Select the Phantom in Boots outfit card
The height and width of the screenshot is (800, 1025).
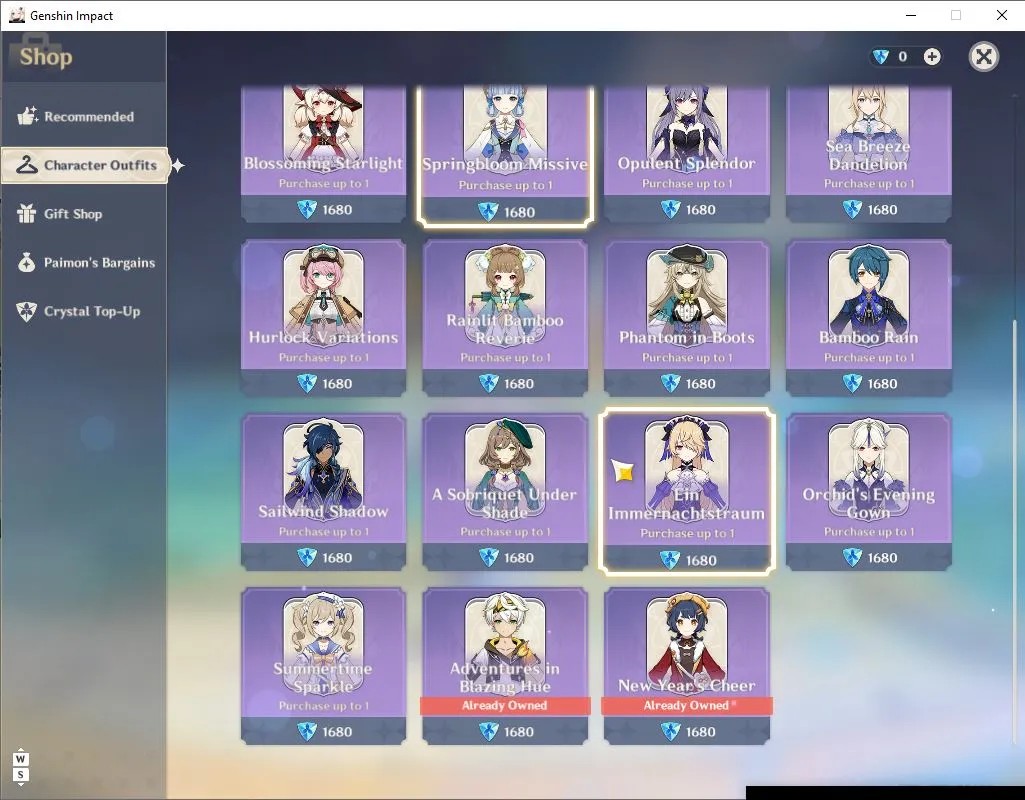(x=687, y=318)
